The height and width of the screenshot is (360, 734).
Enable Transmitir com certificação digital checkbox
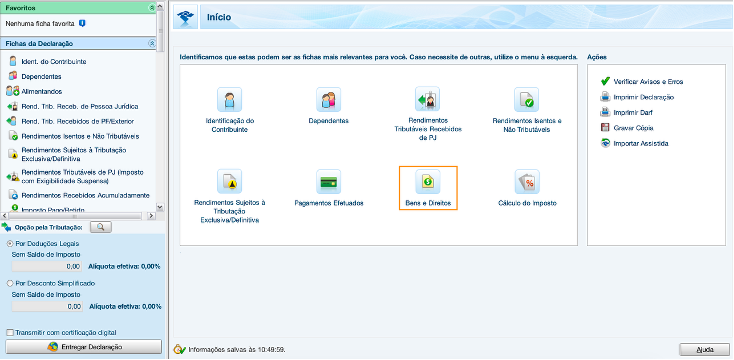pos(10,332)
